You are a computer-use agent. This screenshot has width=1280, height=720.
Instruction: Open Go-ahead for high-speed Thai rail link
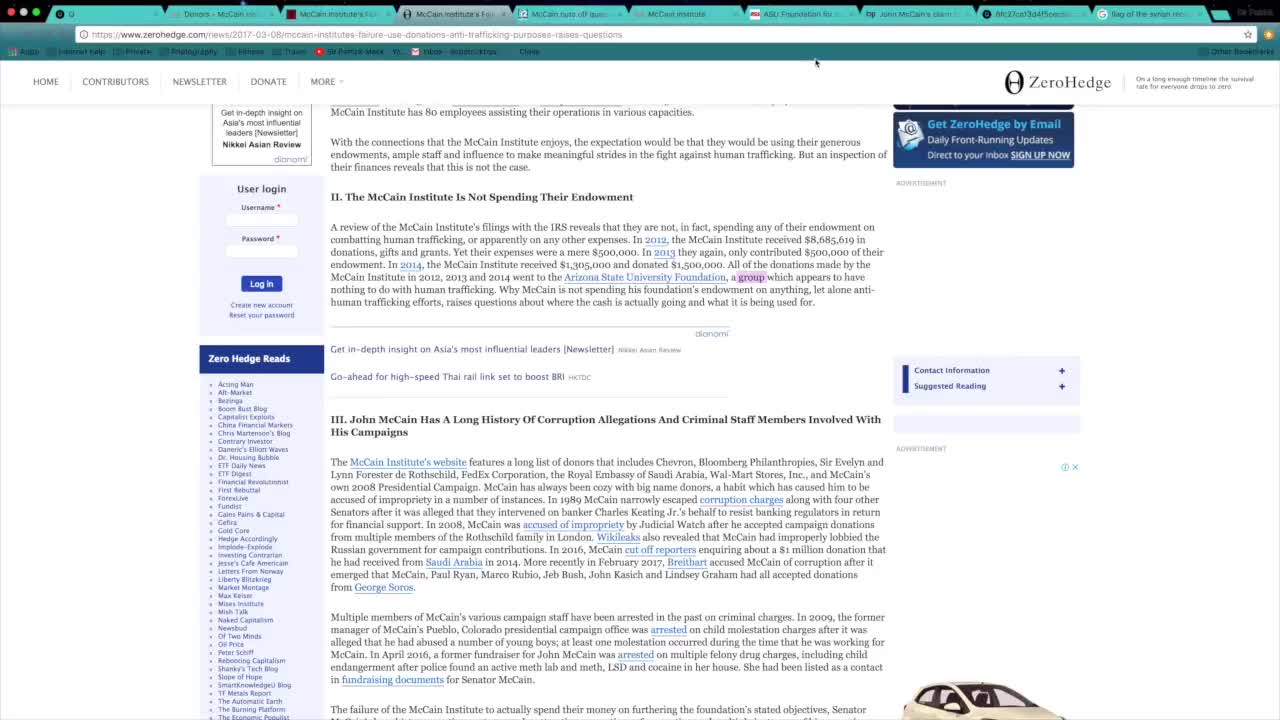(x=447, y=377)
